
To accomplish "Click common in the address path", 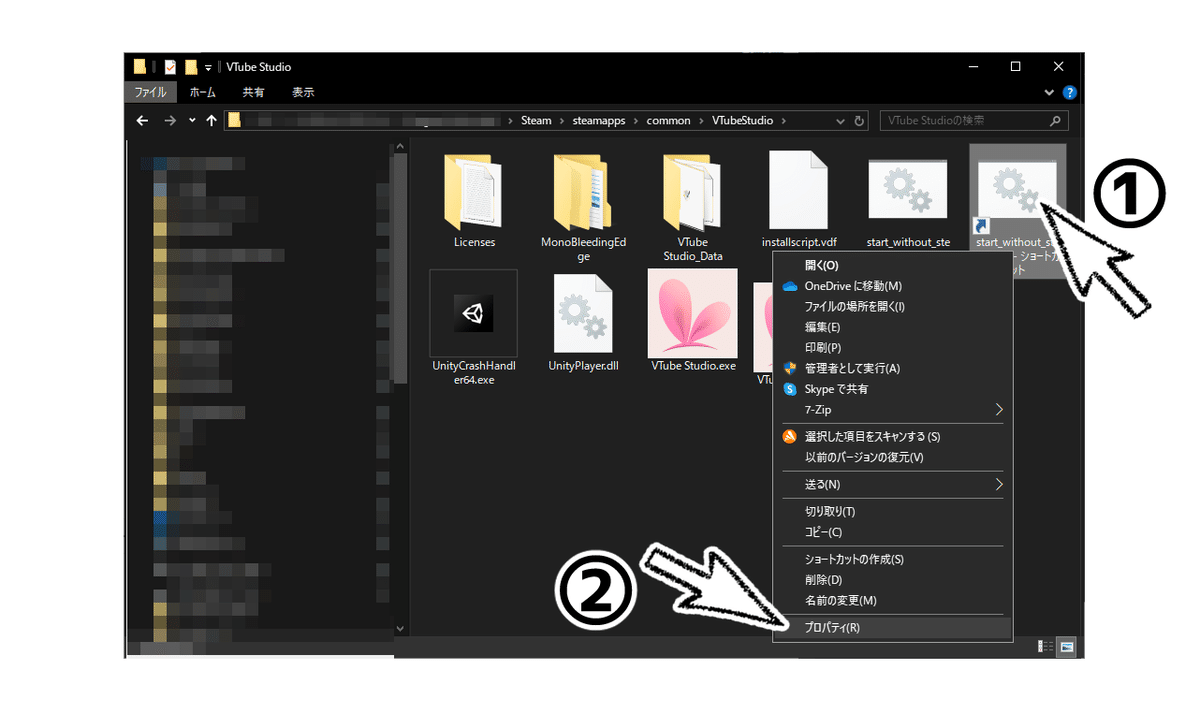I will (668, 121).
